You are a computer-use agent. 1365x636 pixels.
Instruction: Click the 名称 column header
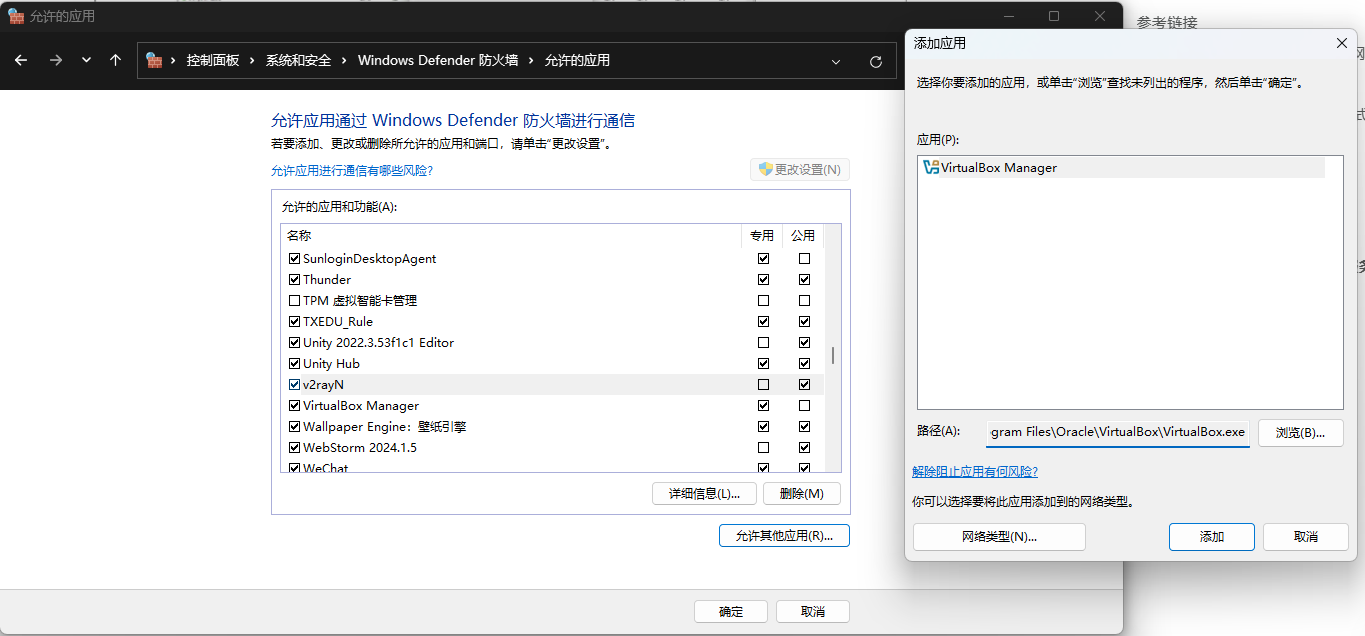tap(299, 236)
